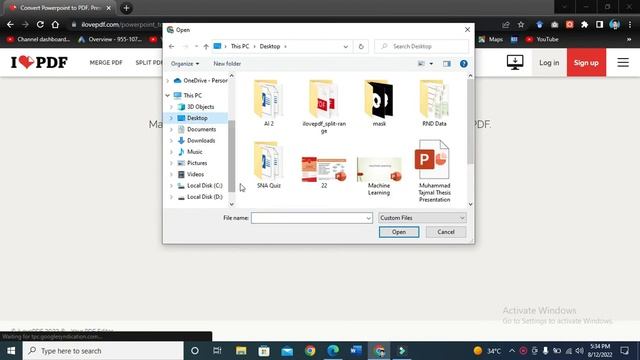
Task: Expand the OneDrive - Personal tree node
Action: (x=167, y=81)
